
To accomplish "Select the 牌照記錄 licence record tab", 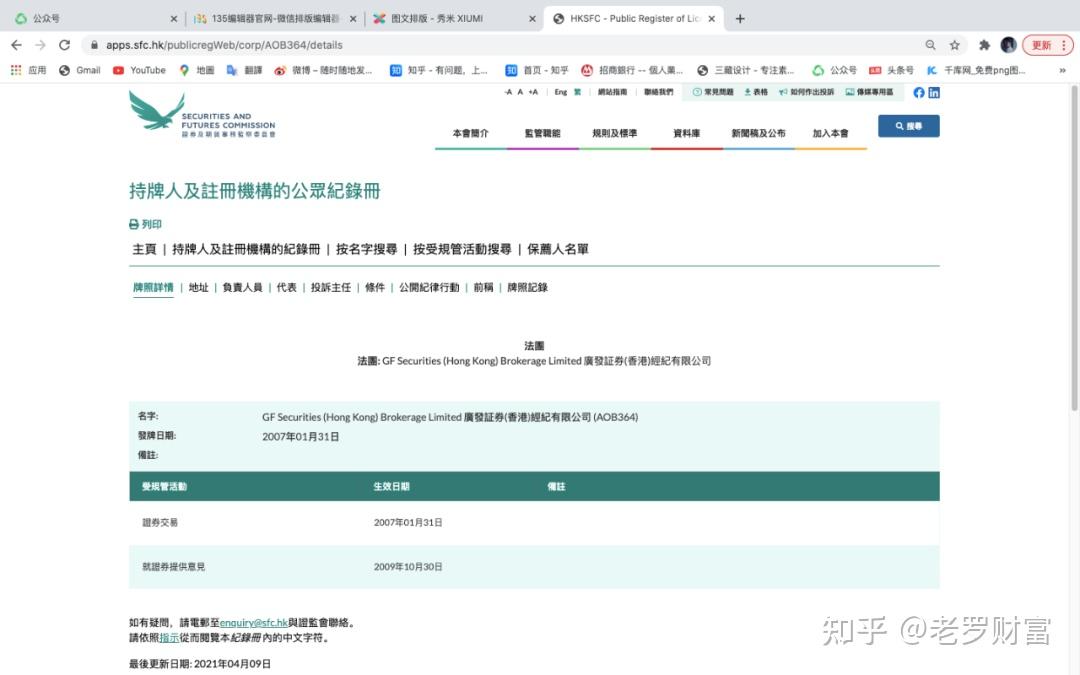I will [528, 287].
